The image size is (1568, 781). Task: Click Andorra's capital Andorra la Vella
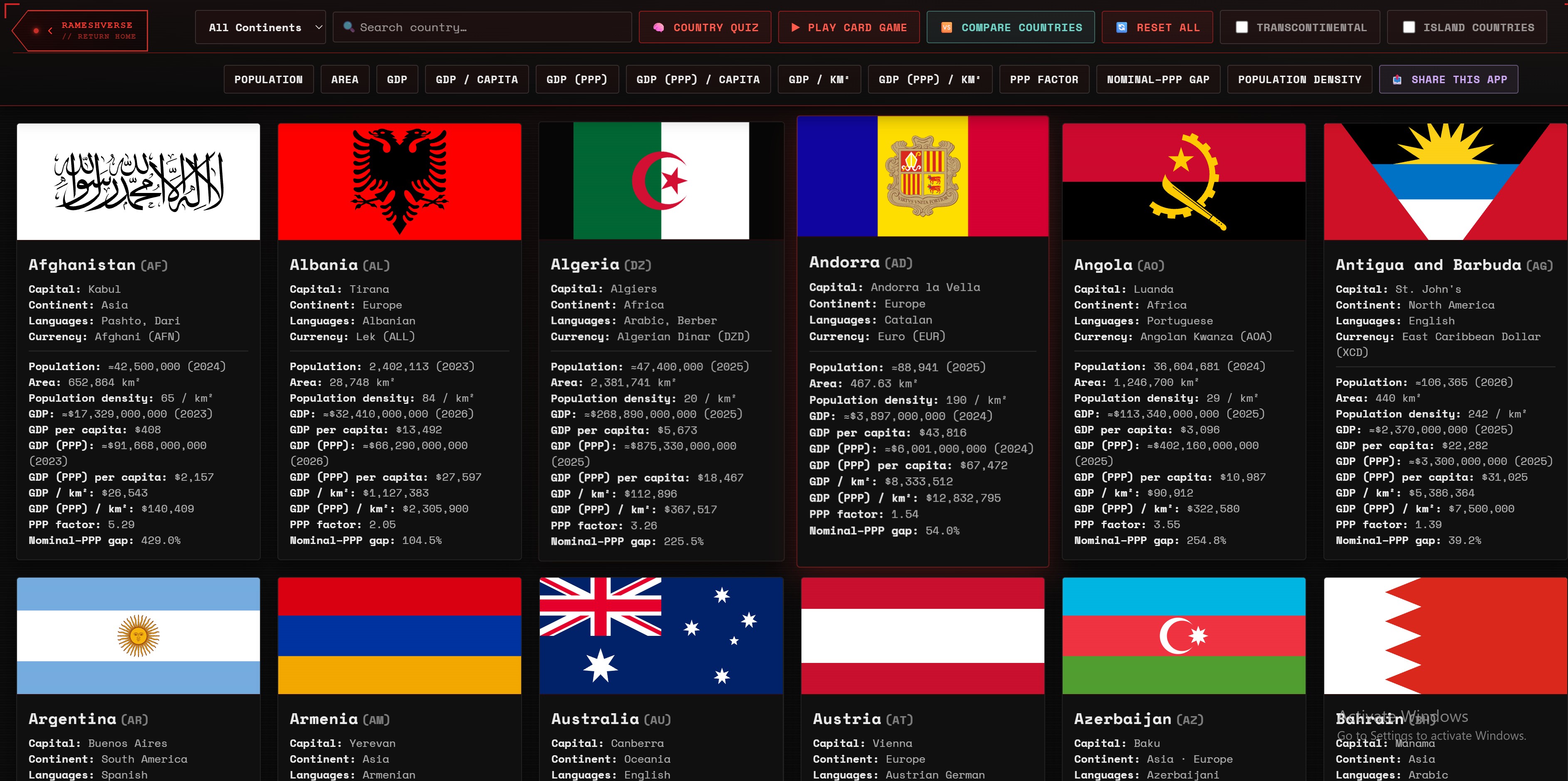click(925, 287)
